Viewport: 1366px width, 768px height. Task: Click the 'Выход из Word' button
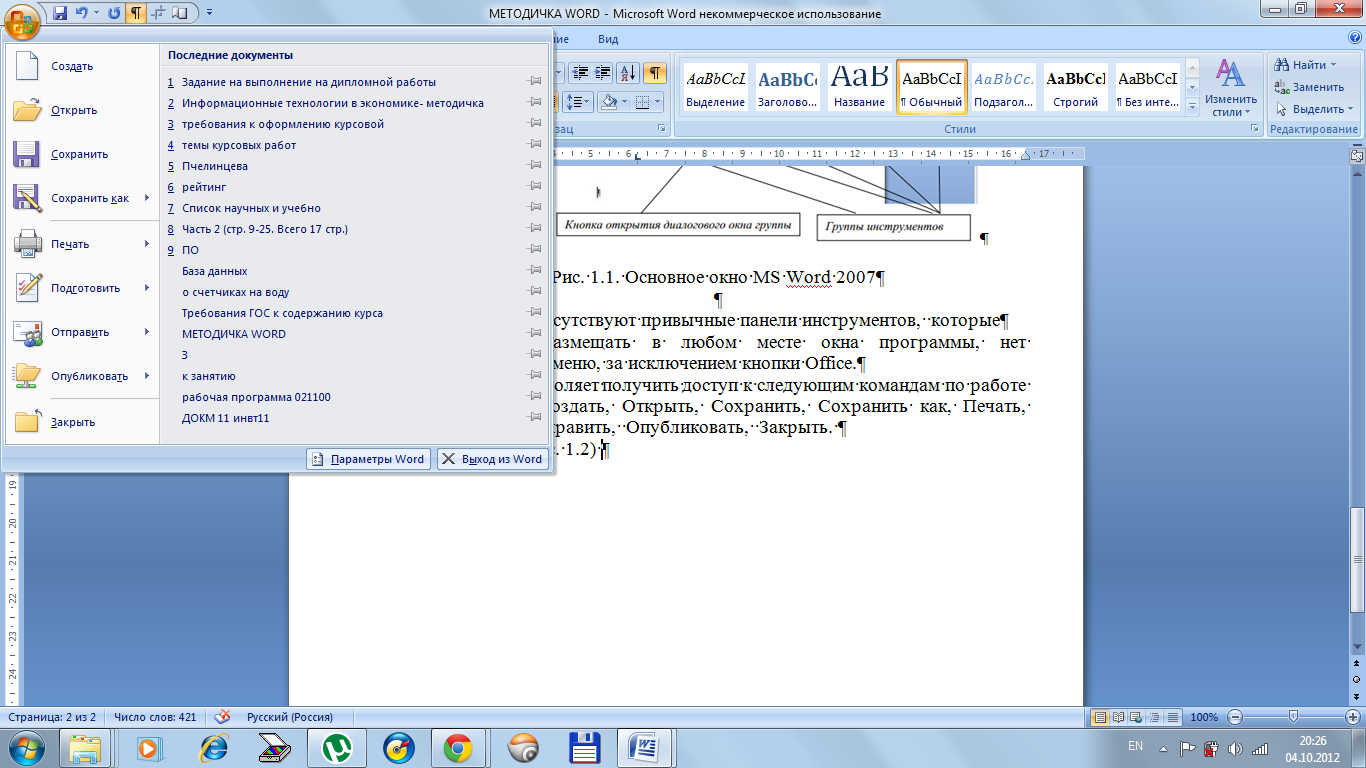tap(492, 459)
